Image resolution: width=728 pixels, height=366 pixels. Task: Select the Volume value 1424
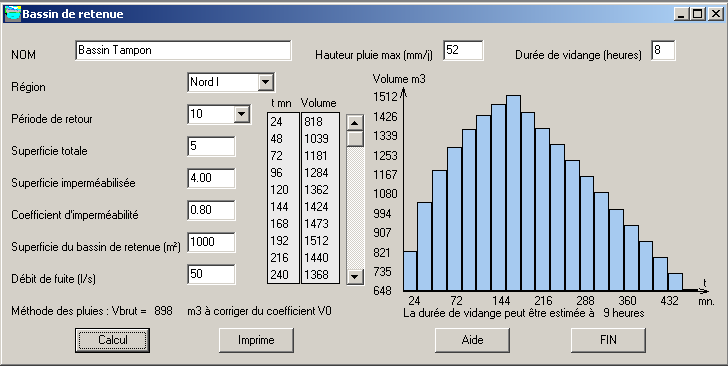[317, 207]
